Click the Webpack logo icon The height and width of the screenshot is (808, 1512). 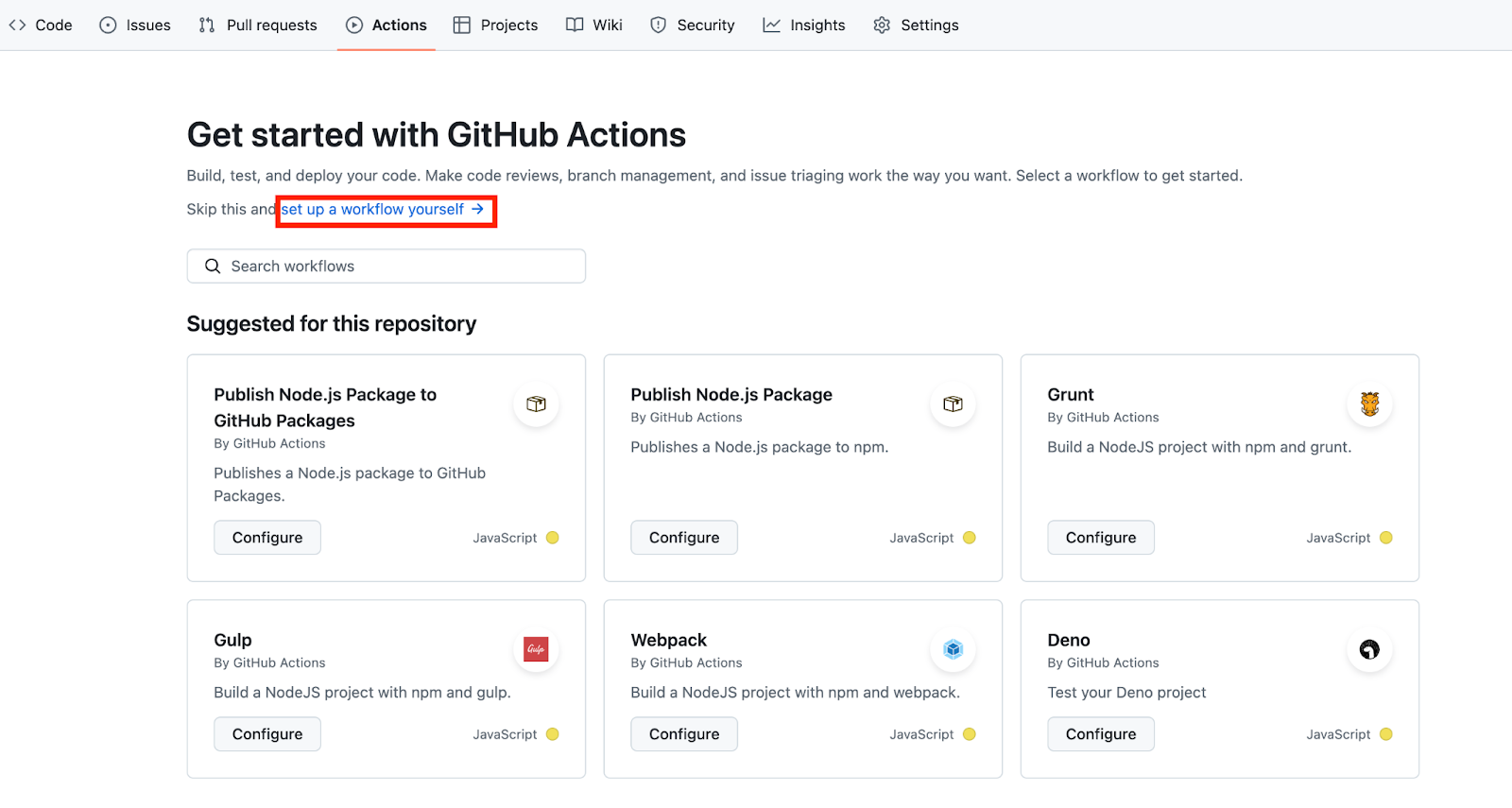(953, 649)
